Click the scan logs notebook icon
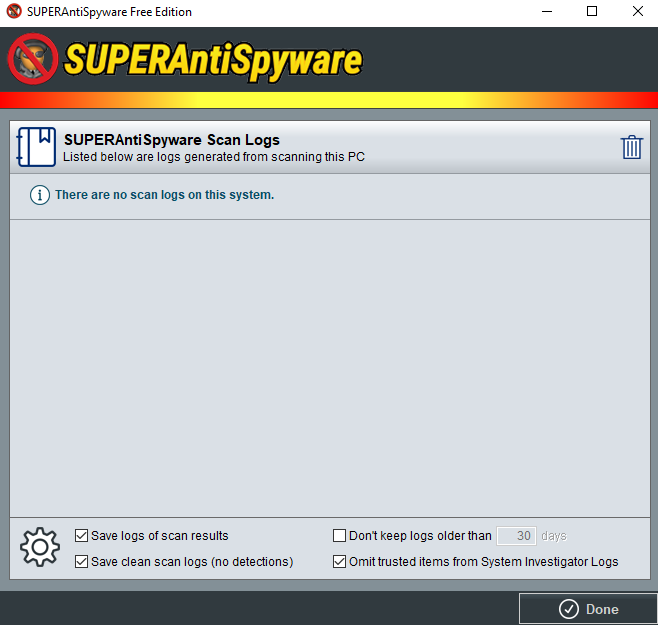 coord(36,147)
